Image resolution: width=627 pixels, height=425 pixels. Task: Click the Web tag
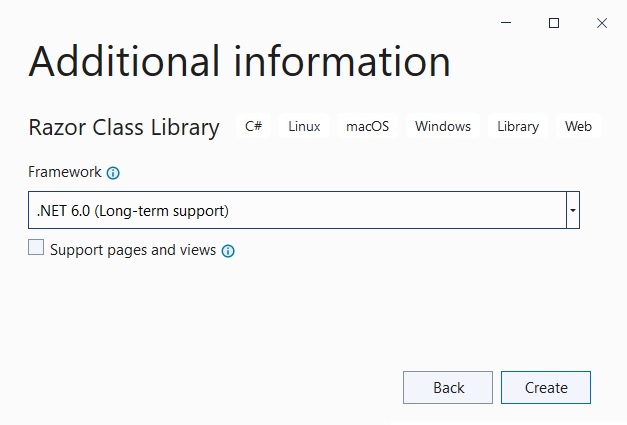tap(578, 126)
